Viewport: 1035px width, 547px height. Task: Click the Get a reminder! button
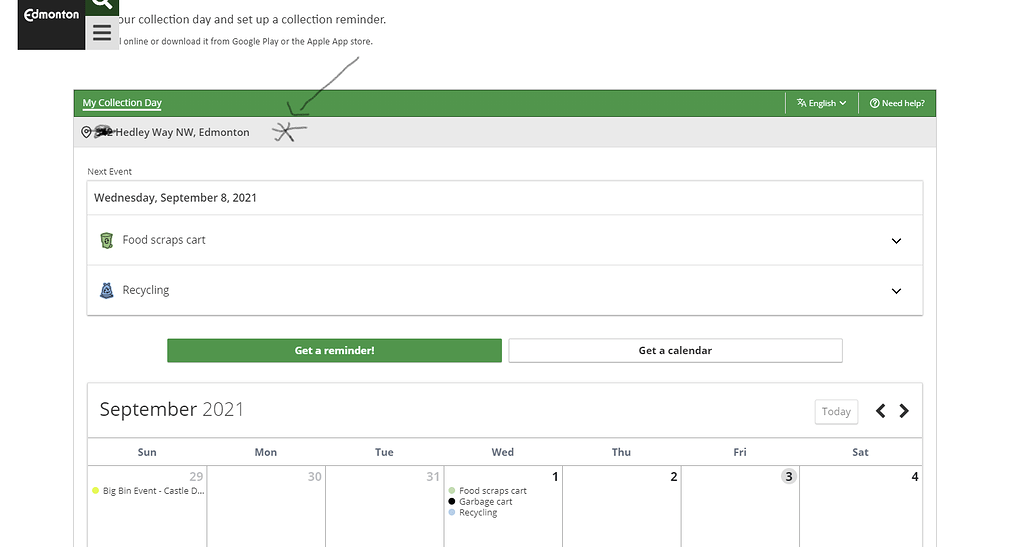click(335, 350)
